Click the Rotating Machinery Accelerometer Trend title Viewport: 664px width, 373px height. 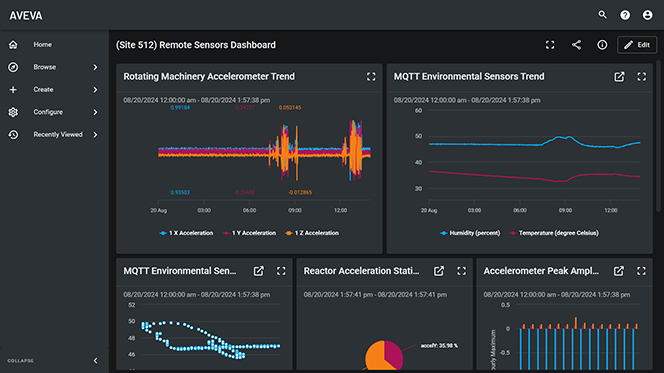[x=209, y=77]
